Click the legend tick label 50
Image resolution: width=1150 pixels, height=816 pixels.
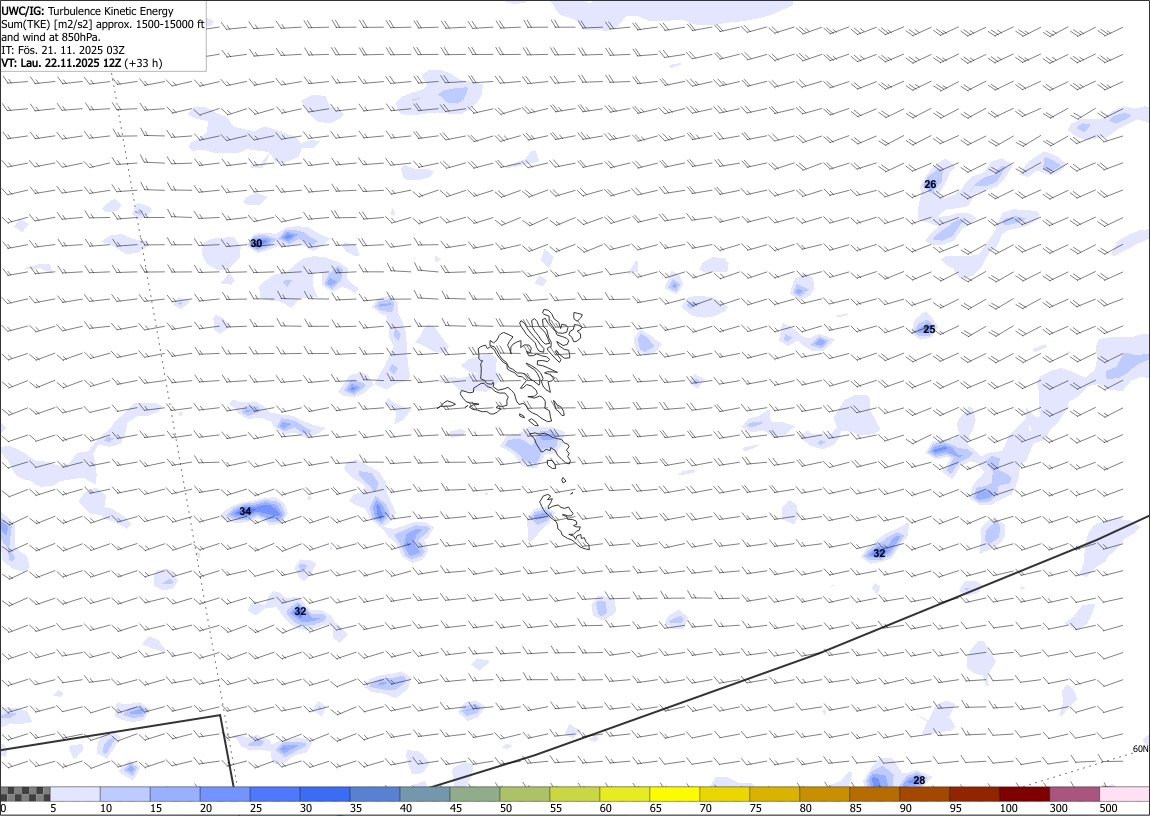pos(505,808)
